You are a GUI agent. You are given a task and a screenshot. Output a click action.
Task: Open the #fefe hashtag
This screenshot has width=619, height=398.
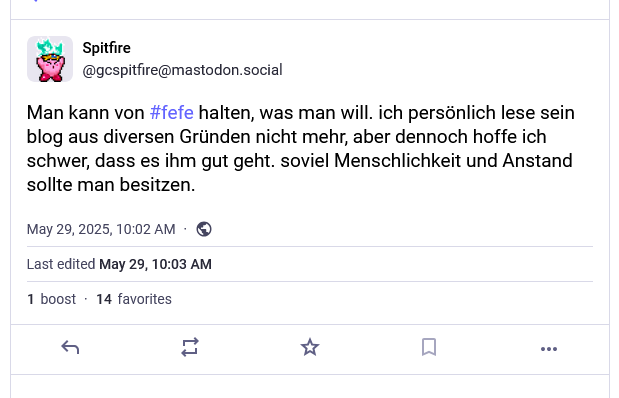172,113
